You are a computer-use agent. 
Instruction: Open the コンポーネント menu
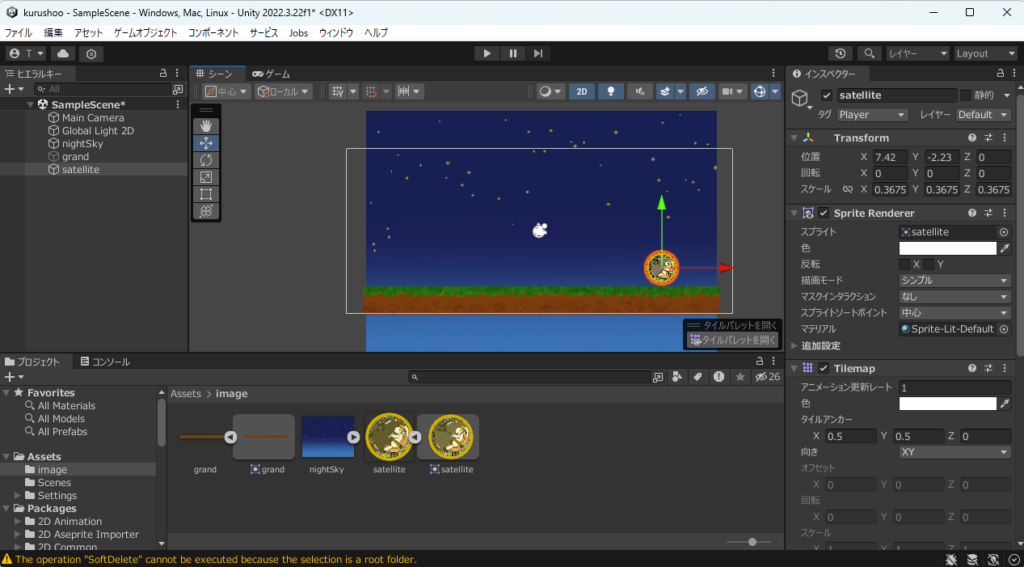click(x=214, y=32)
